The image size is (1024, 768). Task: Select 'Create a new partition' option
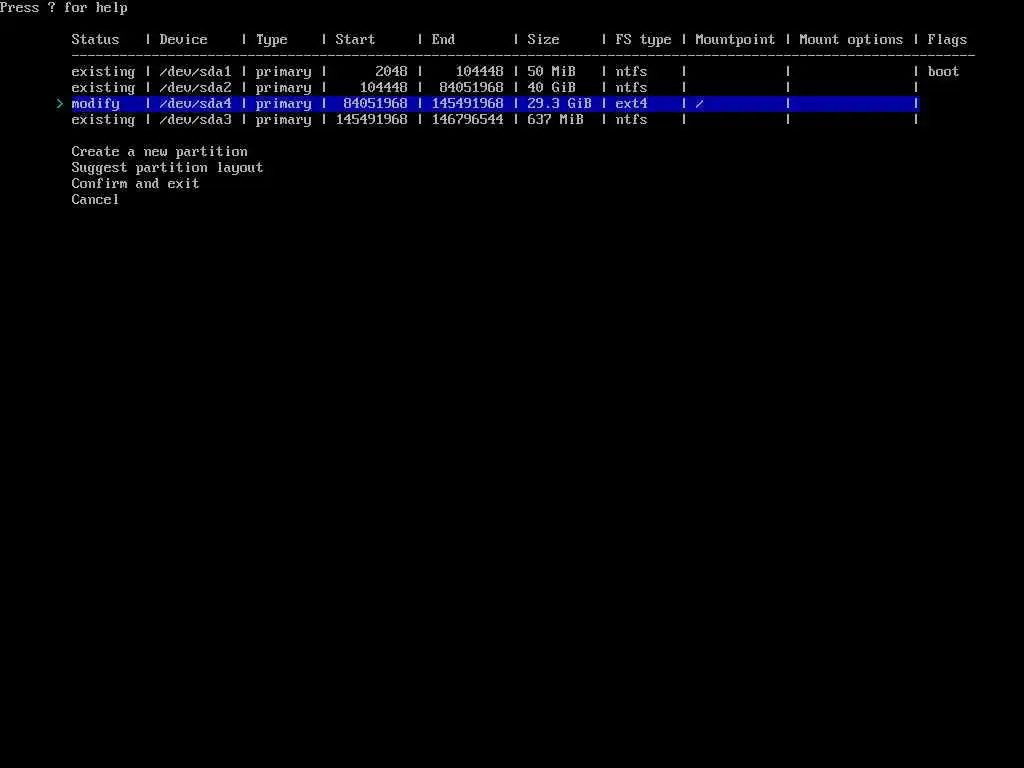click(159, 152)
